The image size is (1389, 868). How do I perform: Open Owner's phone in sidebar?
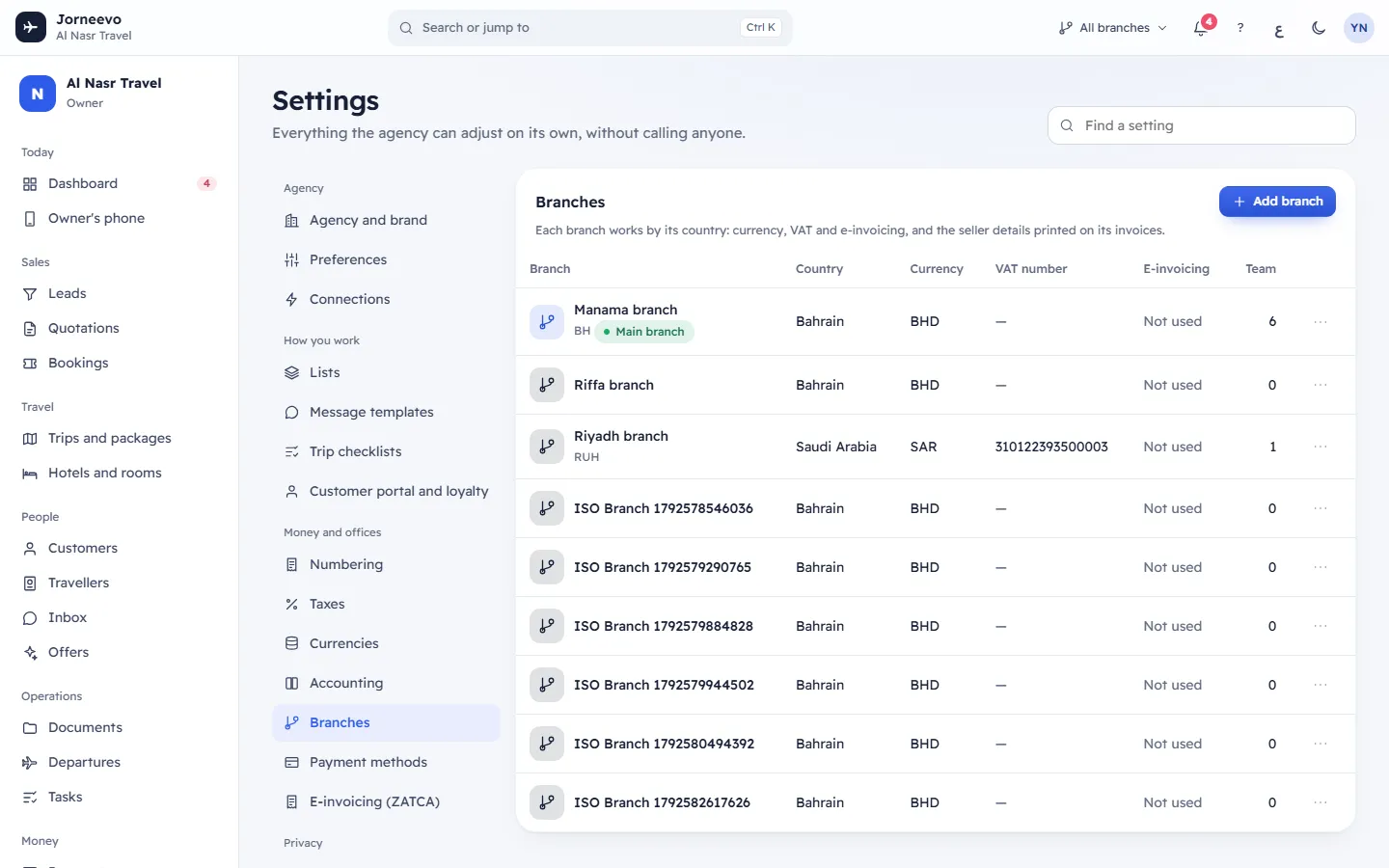119,218
